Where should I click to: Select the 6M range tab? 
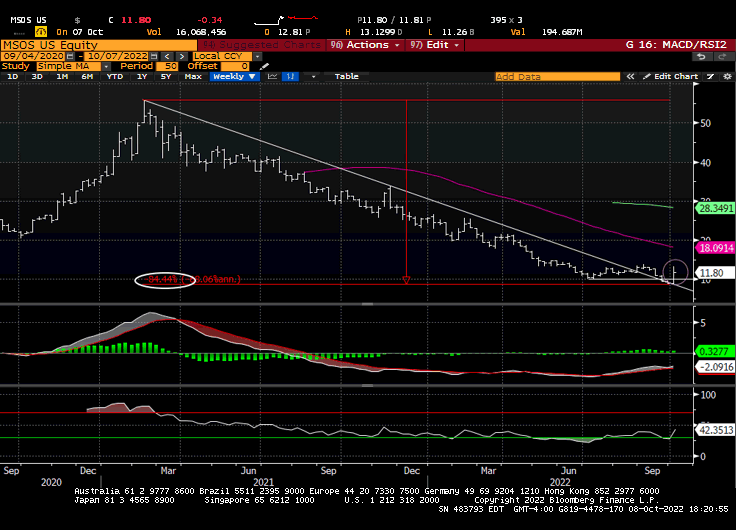point(87,77)
